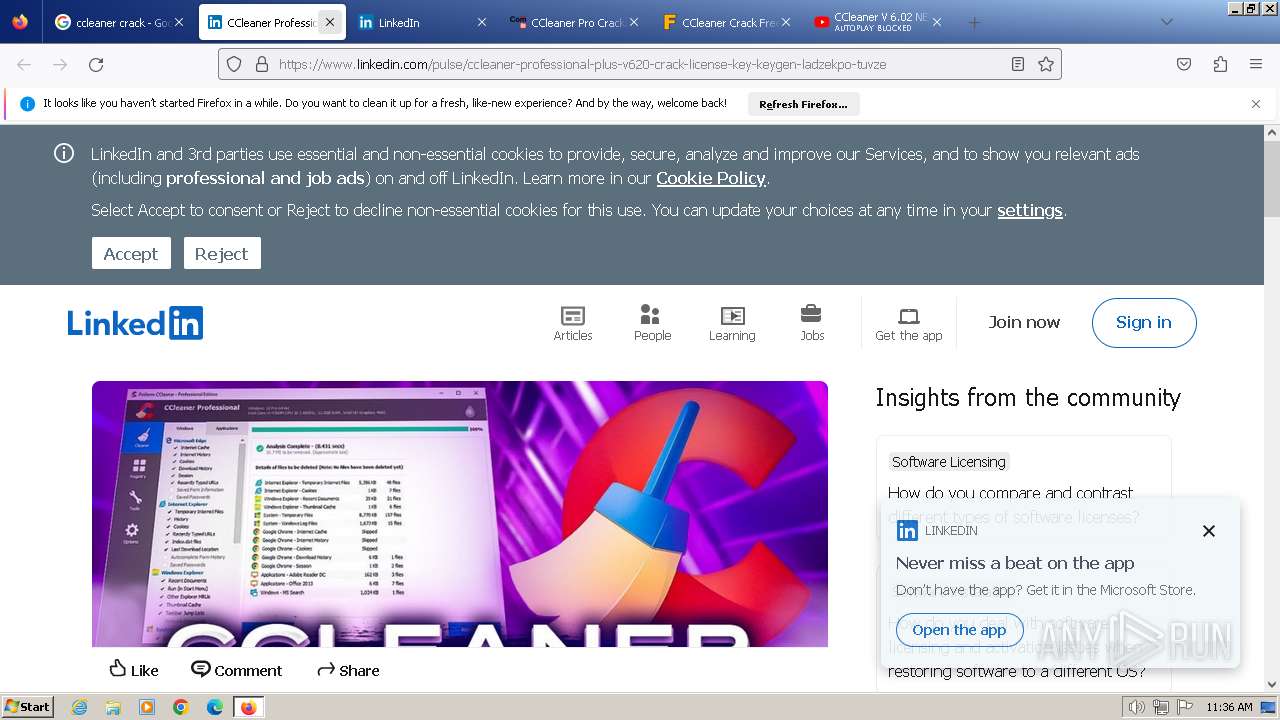Screen dimensions: 1280x720
Task: Click the scrollbar down arrow
Action: pos(1272,685)
